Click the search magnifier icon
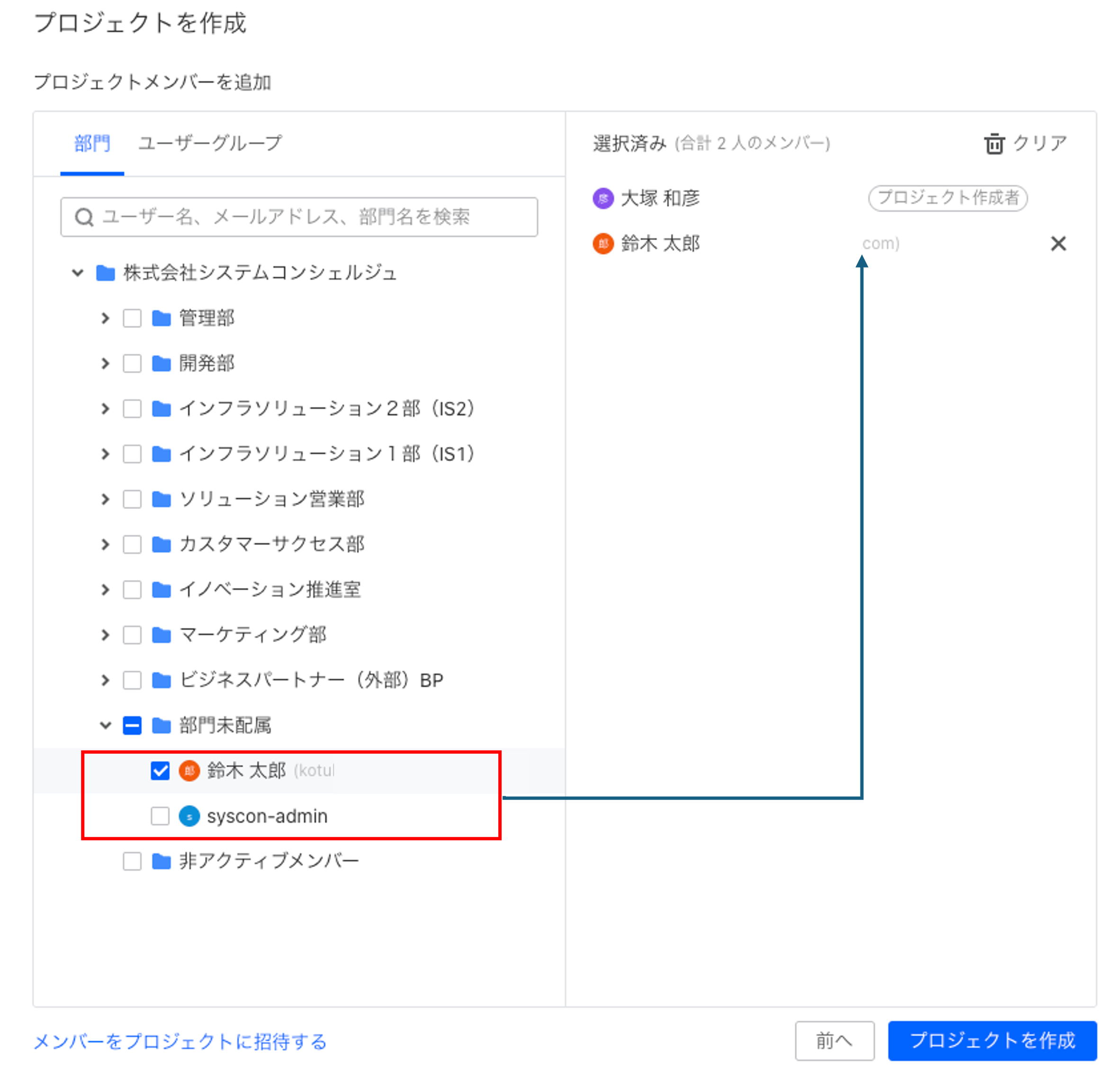Screen dimensions: 1120x1089 pyautogui.click(x=84, y=217)
